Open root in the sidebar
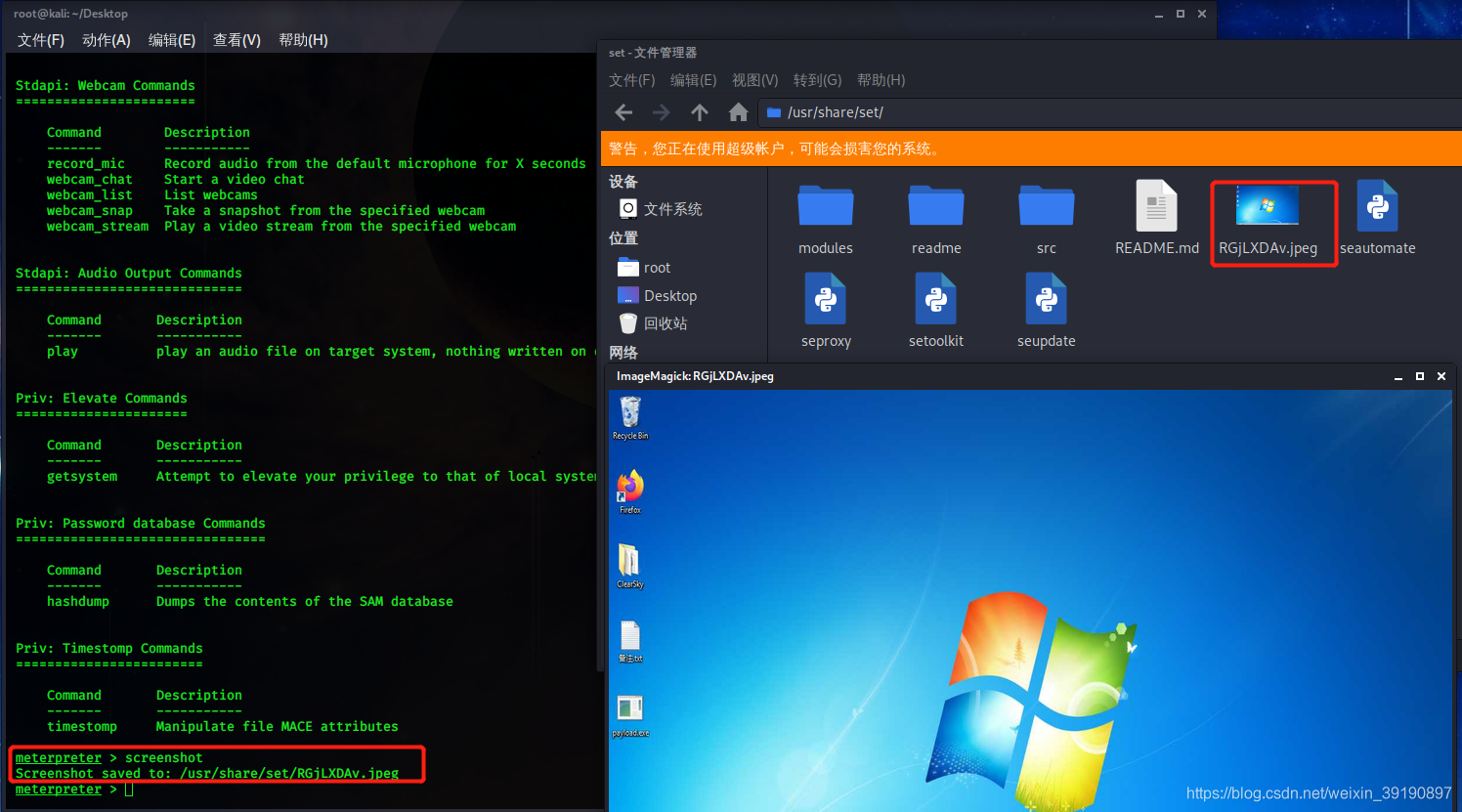 (x=645, y=268)
